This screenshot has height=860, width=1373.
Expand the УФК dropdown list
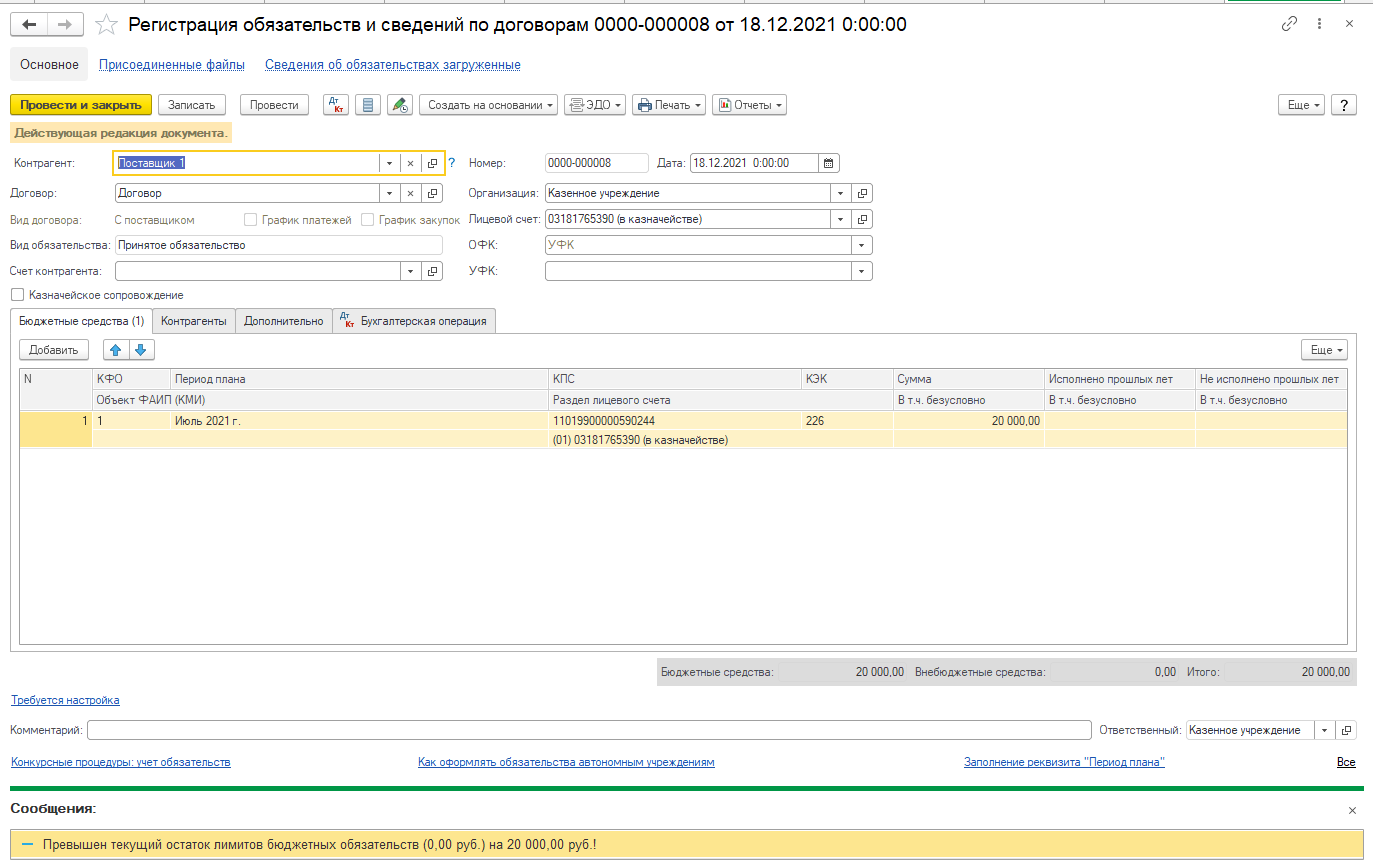tap(861, 271)
